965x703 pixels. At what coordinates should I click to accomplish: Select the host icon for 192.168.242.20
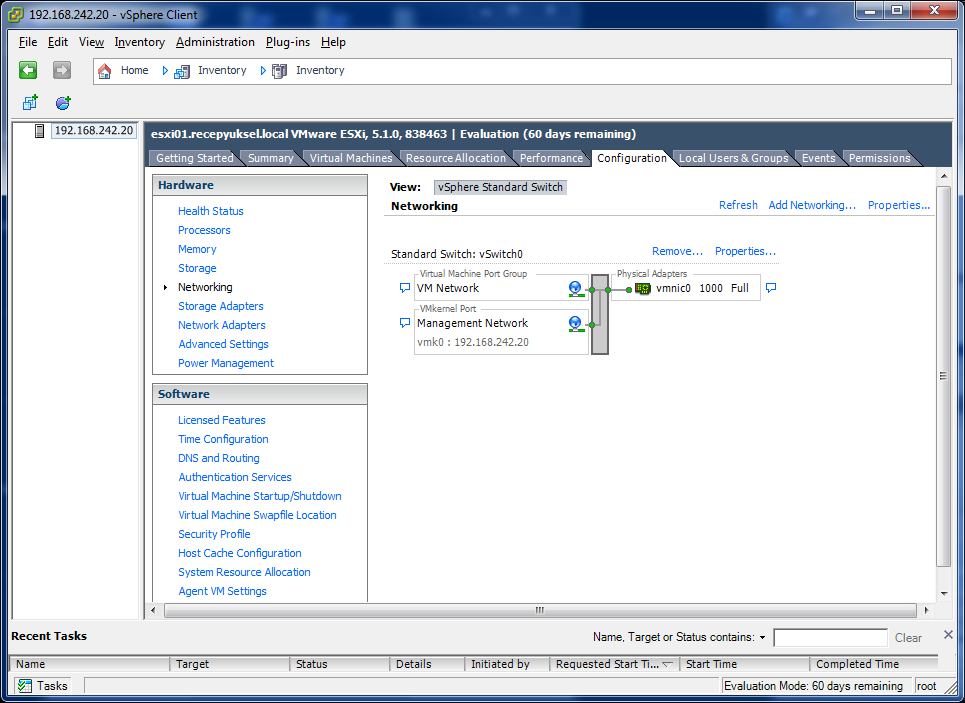39,131
